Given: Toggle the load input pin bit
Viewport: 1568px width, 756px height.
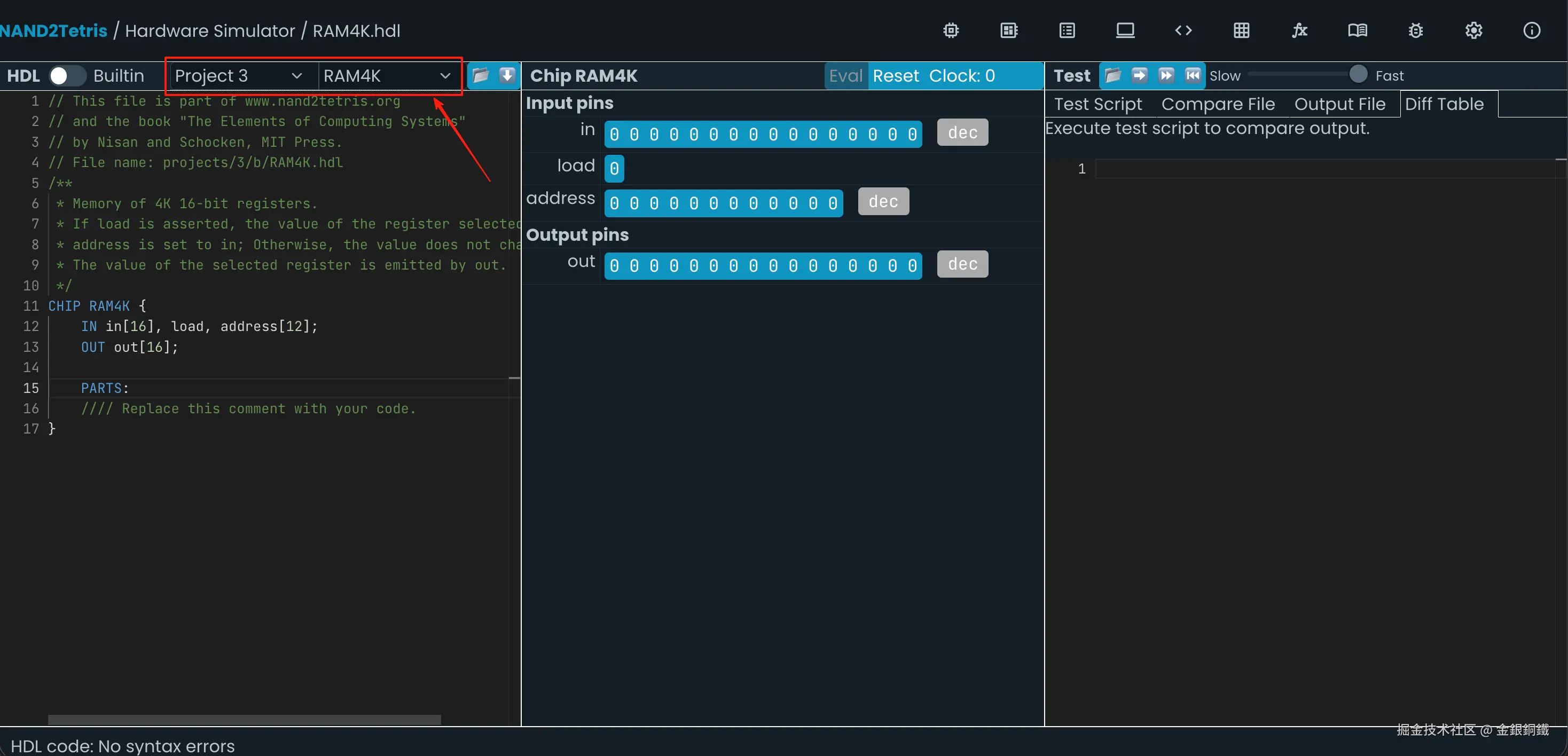Looking at the screenshot, I should (x=614, y=169).
